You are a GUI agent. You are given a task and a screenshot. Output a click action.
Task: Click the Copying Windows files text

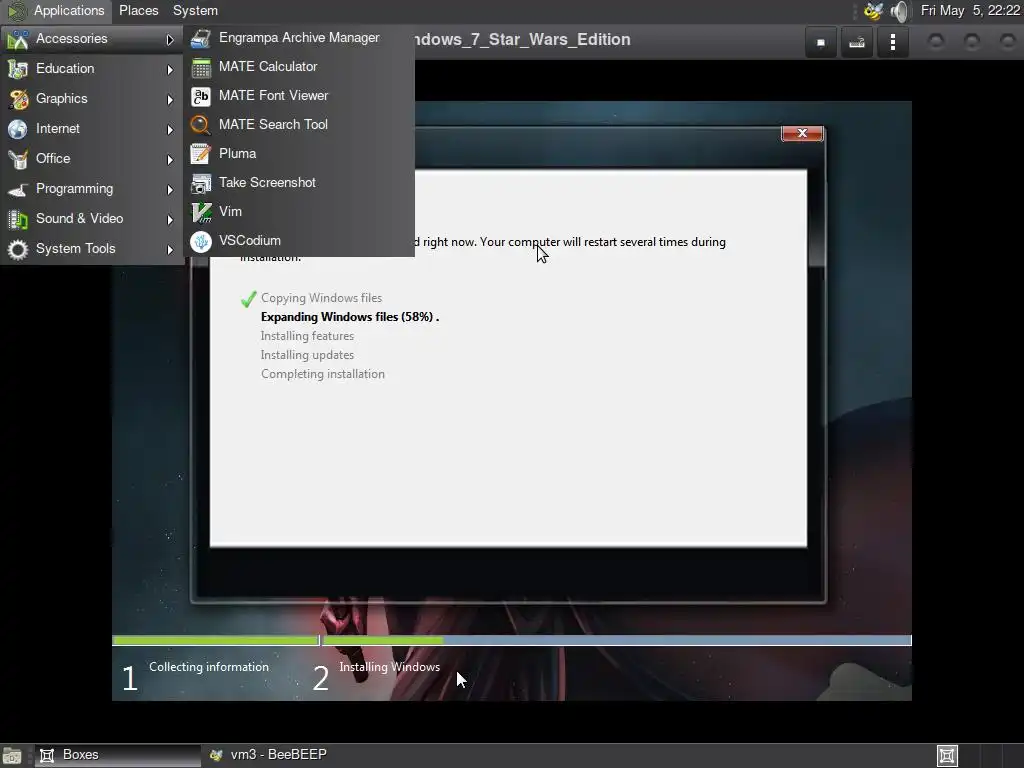click(x=321, y=298)
